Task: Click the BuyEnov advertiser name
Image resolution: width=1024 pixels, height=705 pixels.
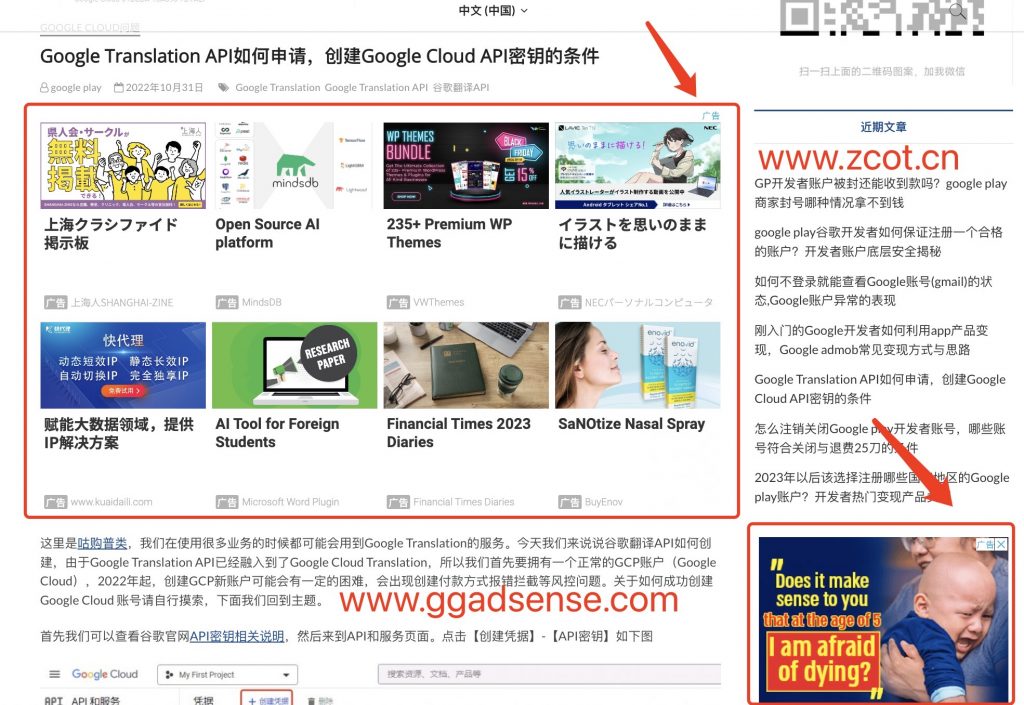Action: [x=604, y=502]
